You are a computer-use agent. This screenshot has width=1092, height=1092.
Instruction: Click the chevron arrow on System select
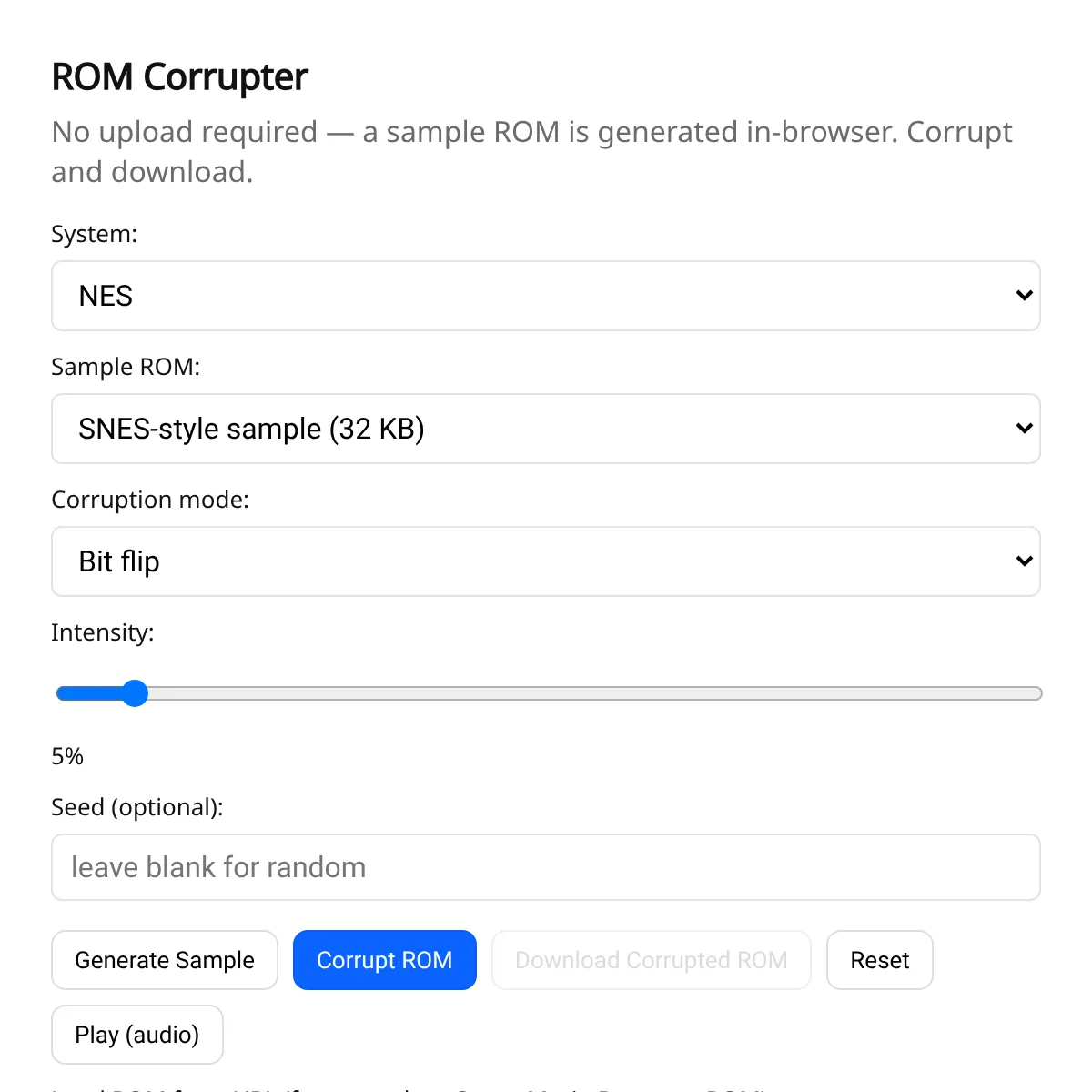point(1024,296)
